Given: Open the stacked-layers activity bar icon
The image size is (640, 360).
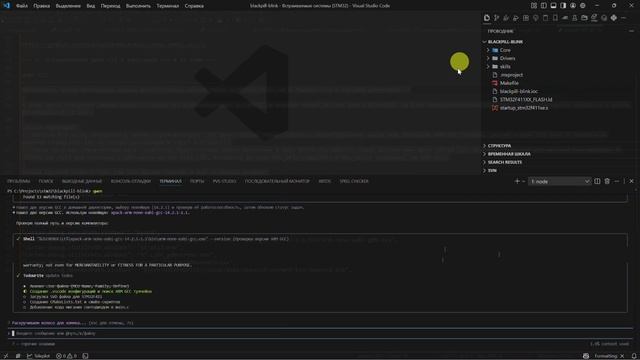Looking at the screenshot, I should [594, 18].
